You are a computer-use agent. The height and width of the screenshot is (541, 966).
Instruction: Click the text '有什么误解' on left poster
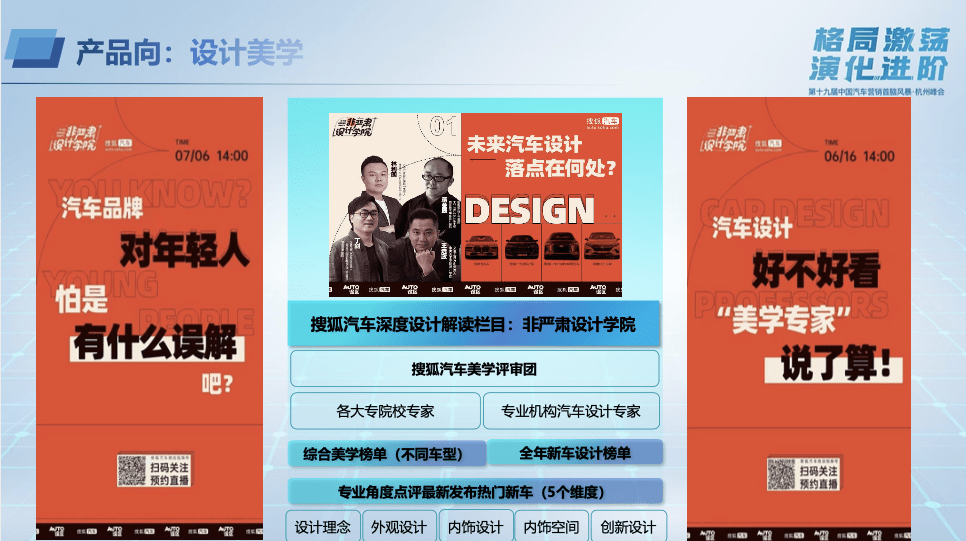(156, 343)
